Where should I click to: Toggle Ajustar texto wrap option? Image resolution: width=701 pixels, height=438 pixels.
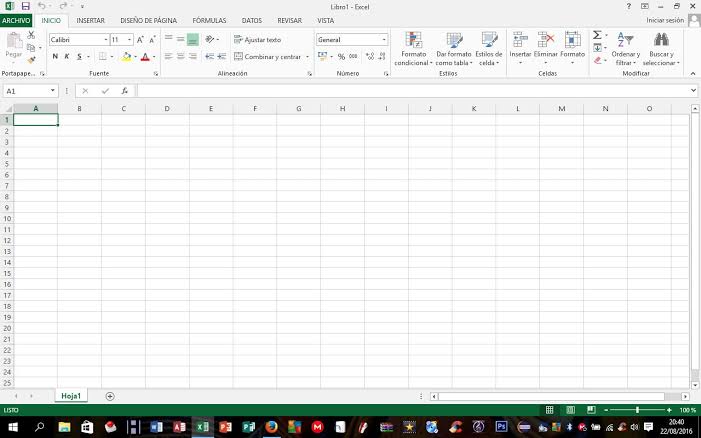coord(257,40)
